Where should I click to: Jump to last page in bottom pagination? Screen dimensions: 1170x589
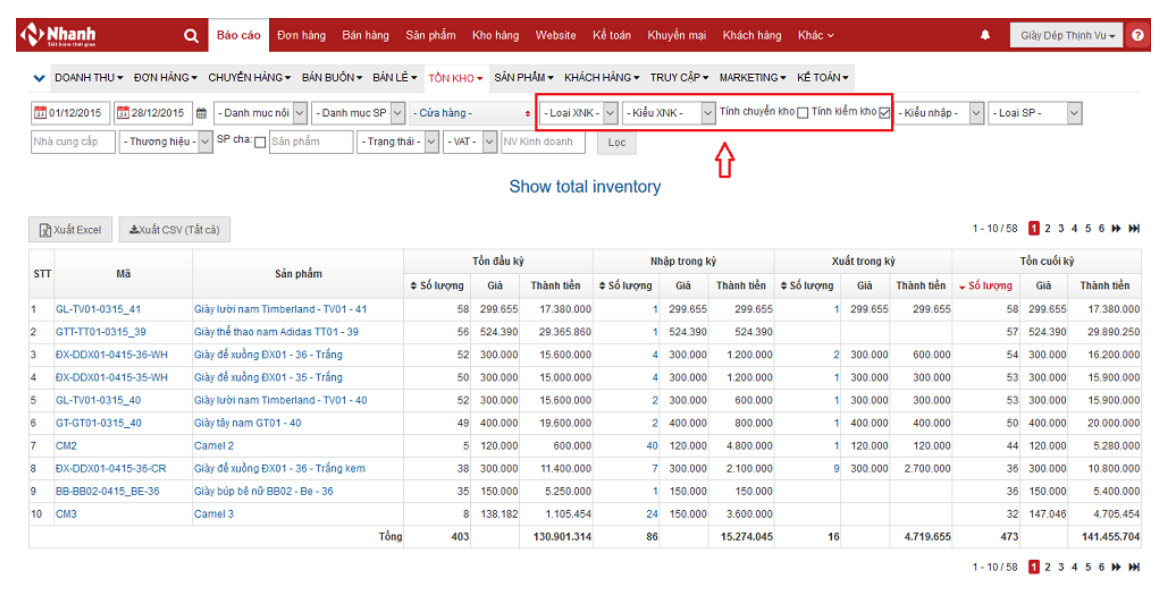1134,567
